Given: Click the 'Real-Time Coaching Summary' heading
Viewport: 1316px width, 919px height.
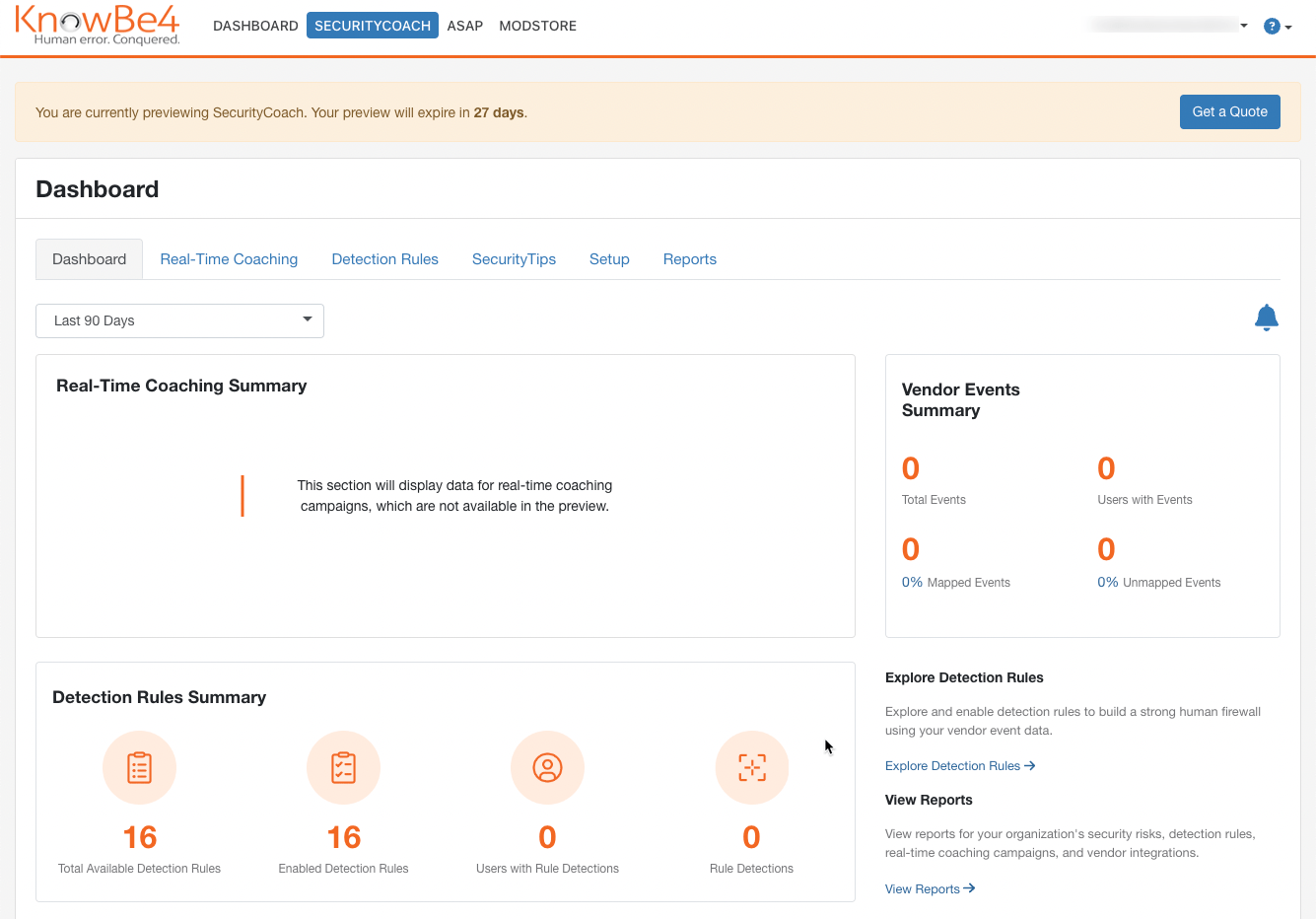Looking at the screenshot, I should [x=181, y=386].
